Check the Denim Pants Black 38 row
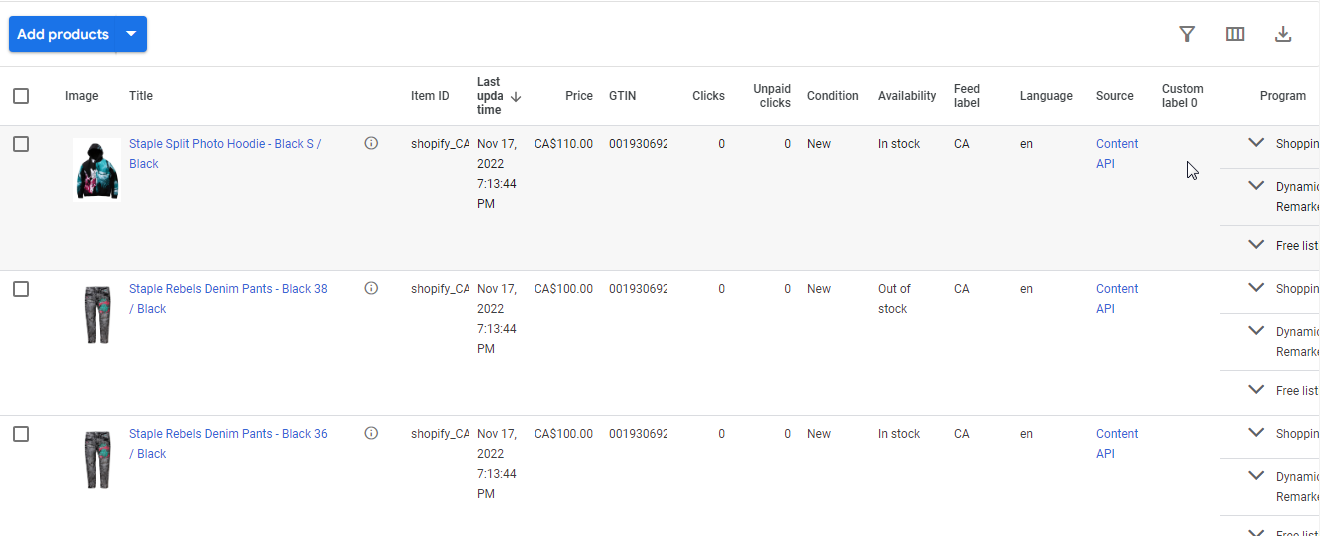 coord(21,289)
